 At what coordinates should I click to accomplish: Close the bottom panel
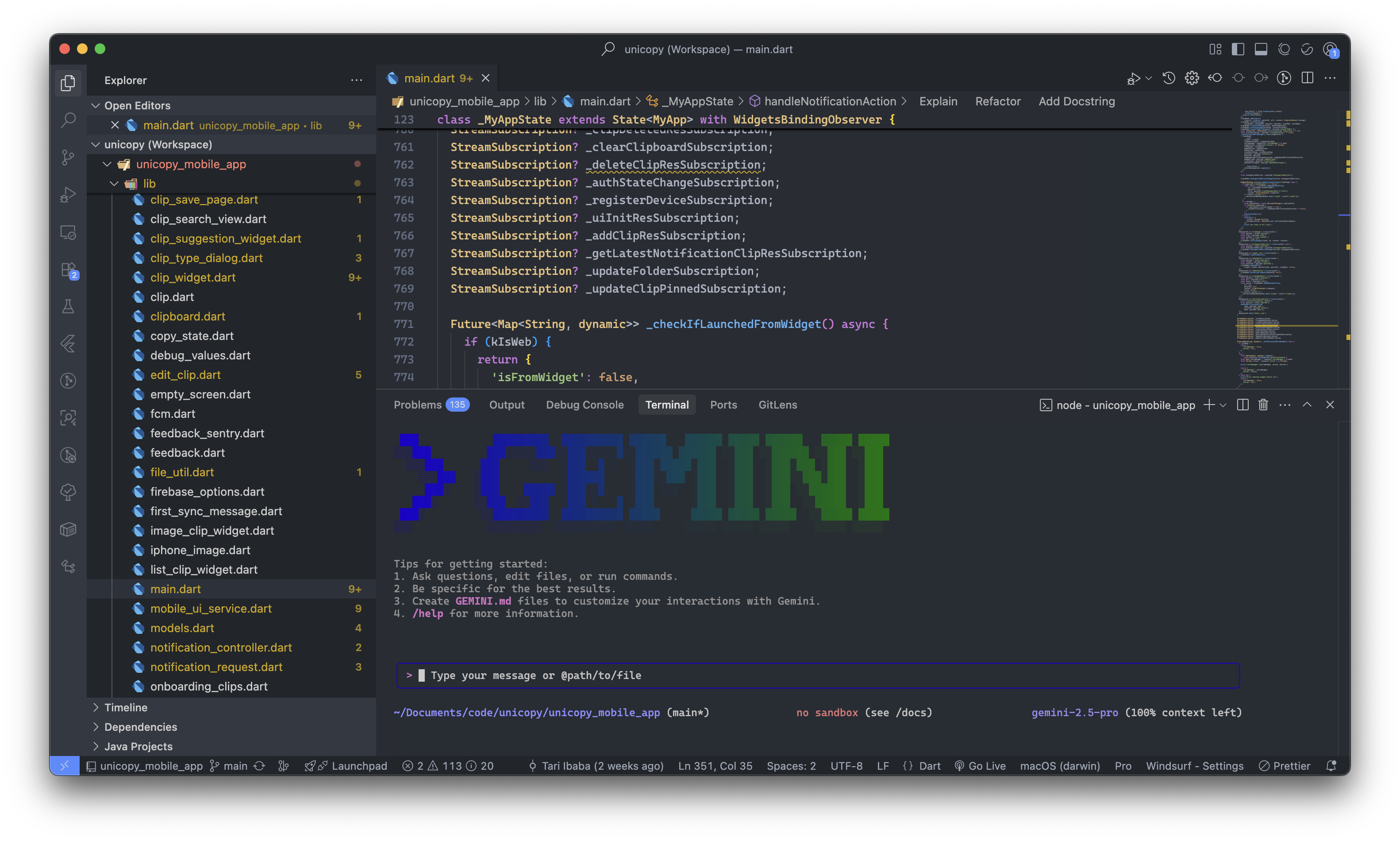(1330, 405)
